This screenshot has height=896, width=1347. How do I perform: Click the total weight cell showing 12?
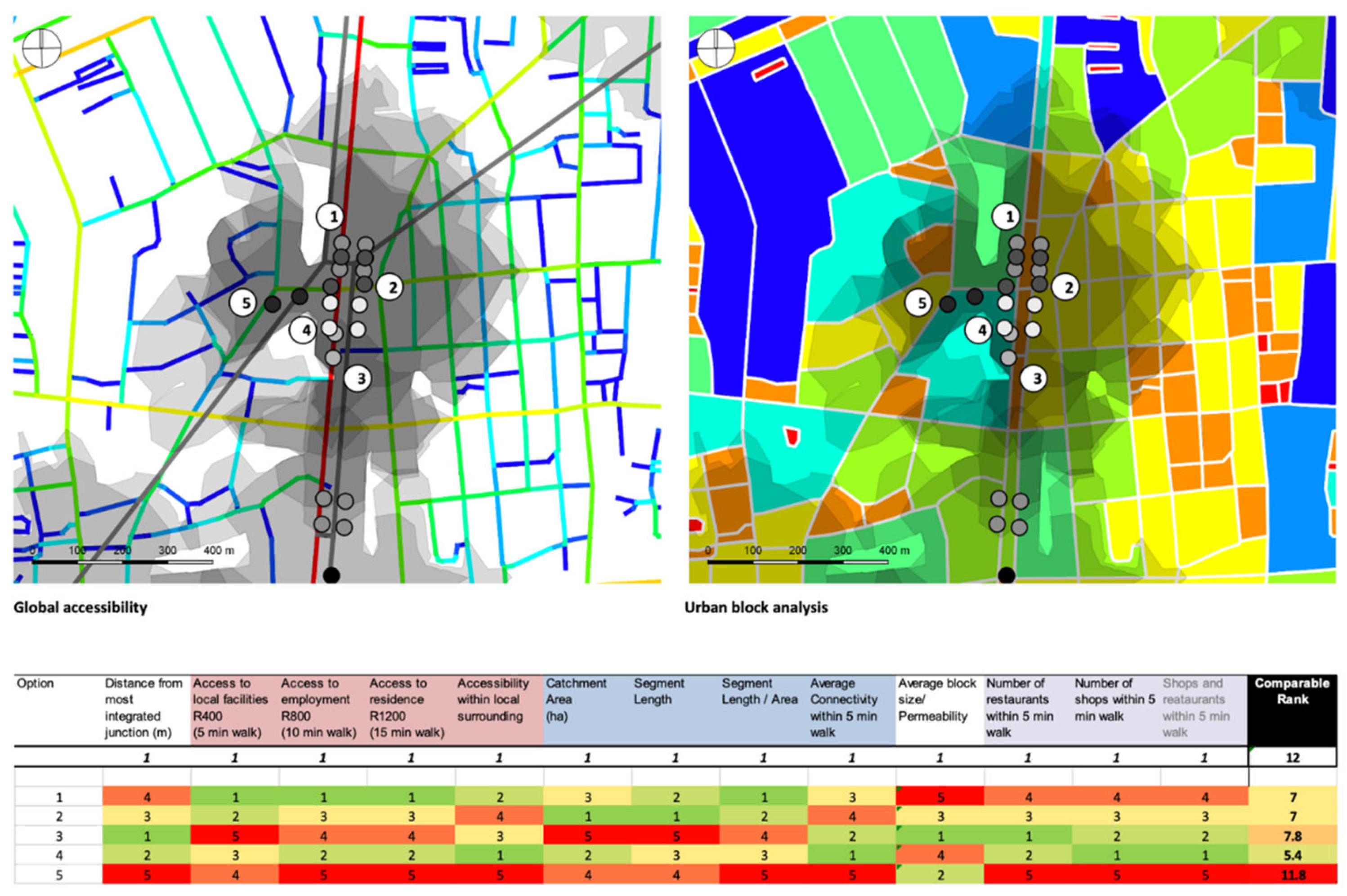click(x=1292, y=758)
